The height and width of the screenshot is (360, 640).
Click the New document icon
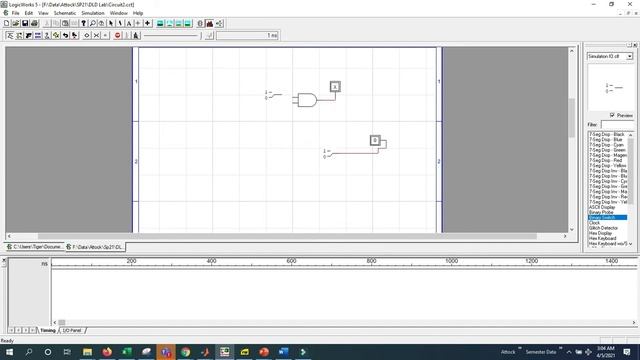point(7,24)
